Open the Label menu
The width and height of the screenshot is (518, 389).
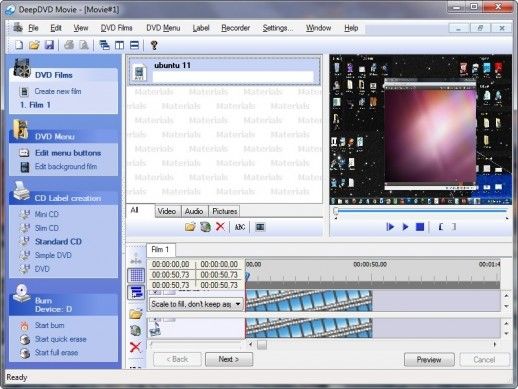tap(201, 28)
